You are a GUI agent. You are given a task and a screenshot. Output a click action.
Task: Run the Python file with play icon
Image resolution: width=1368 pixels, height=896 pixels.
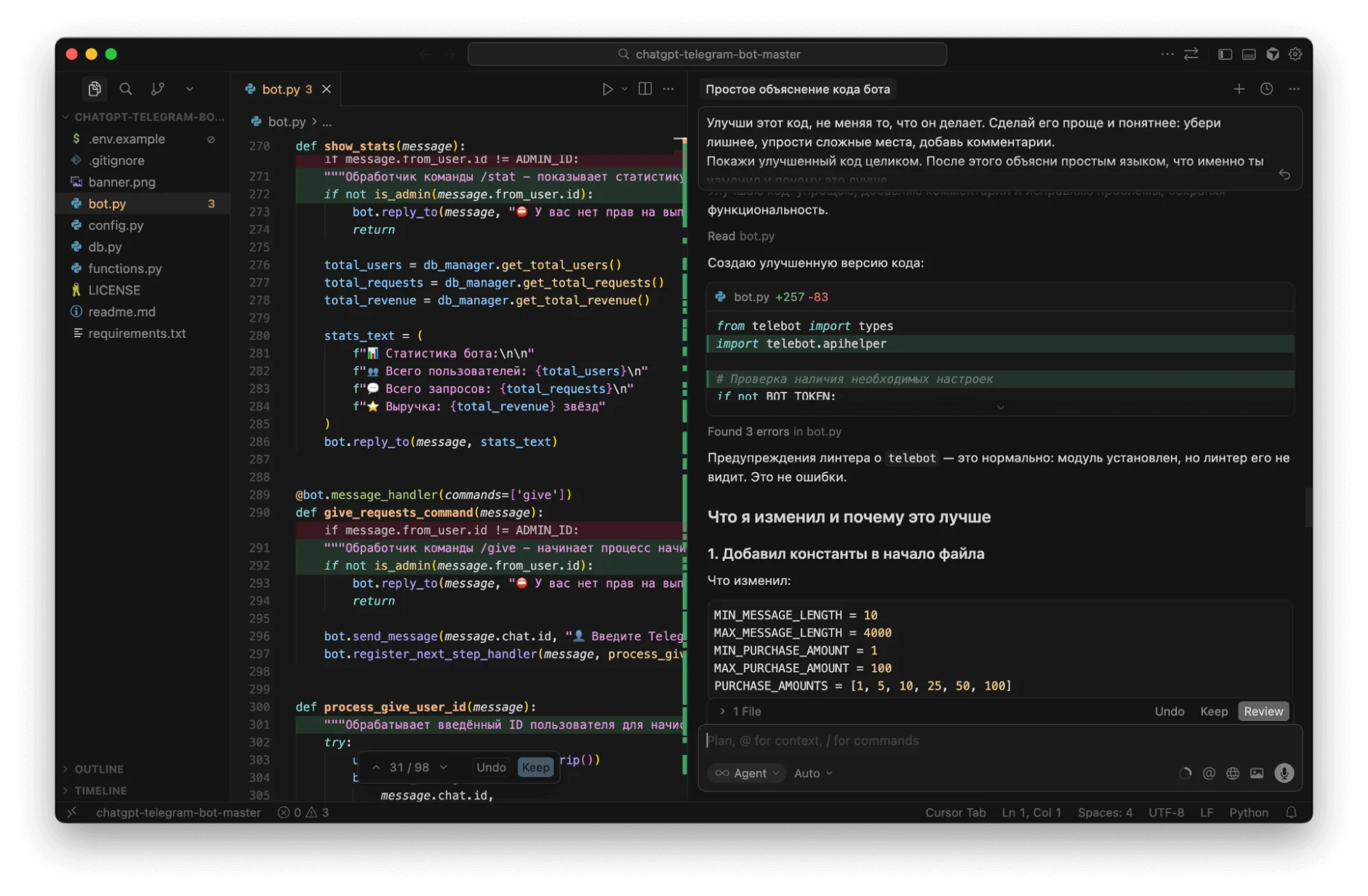pyautogui.click(x=607, y=89)
